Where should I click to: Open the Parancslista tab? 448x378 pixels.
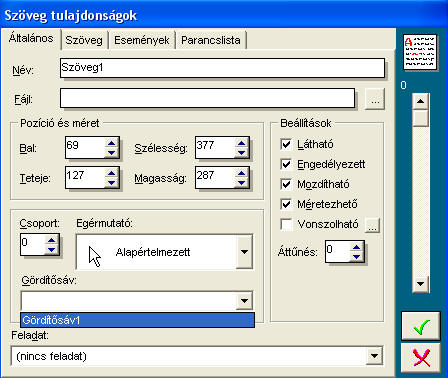(x=211, y=40)
